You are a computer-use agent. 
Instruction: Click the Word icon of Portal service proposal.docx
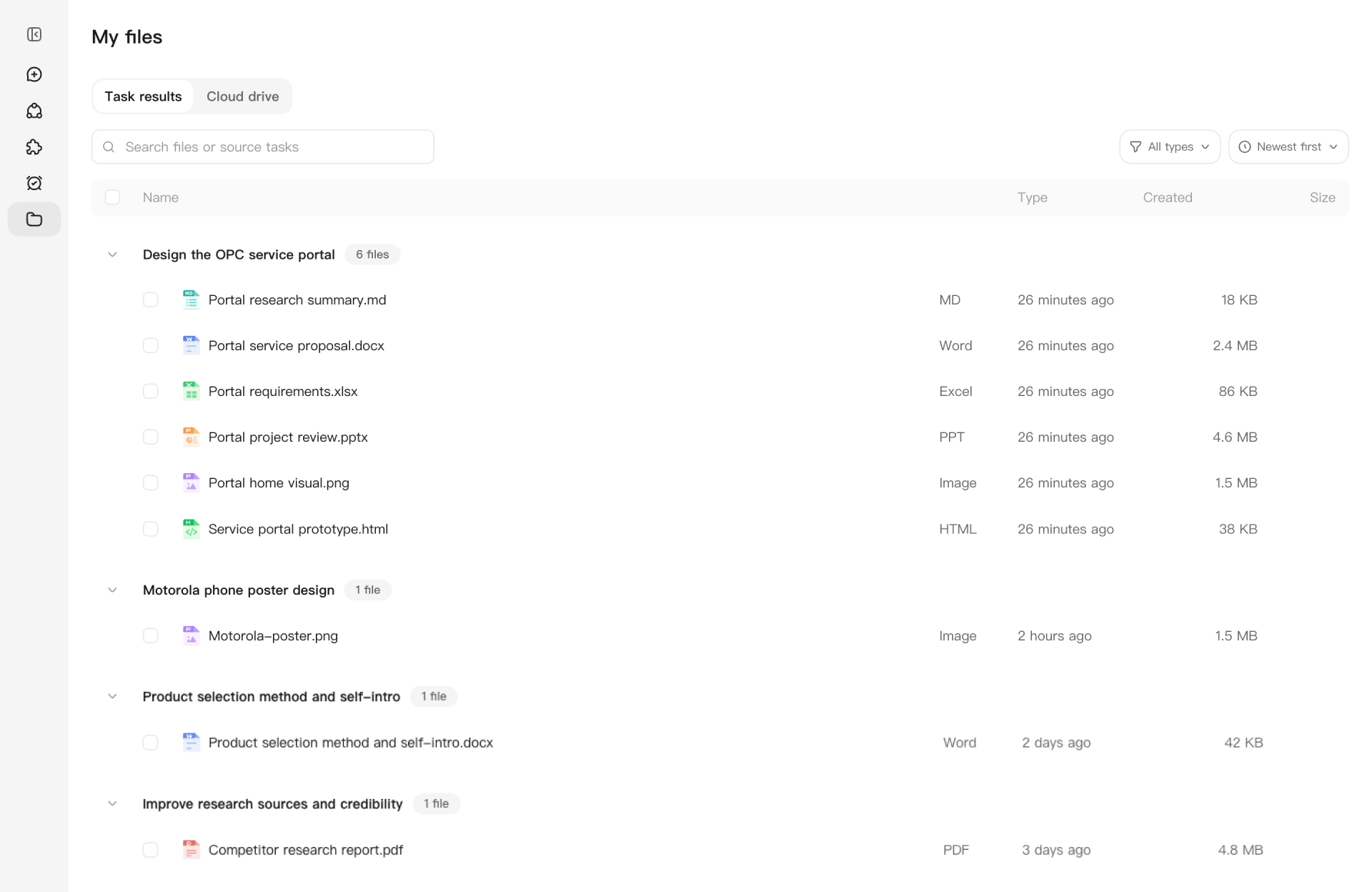(191, 345)
